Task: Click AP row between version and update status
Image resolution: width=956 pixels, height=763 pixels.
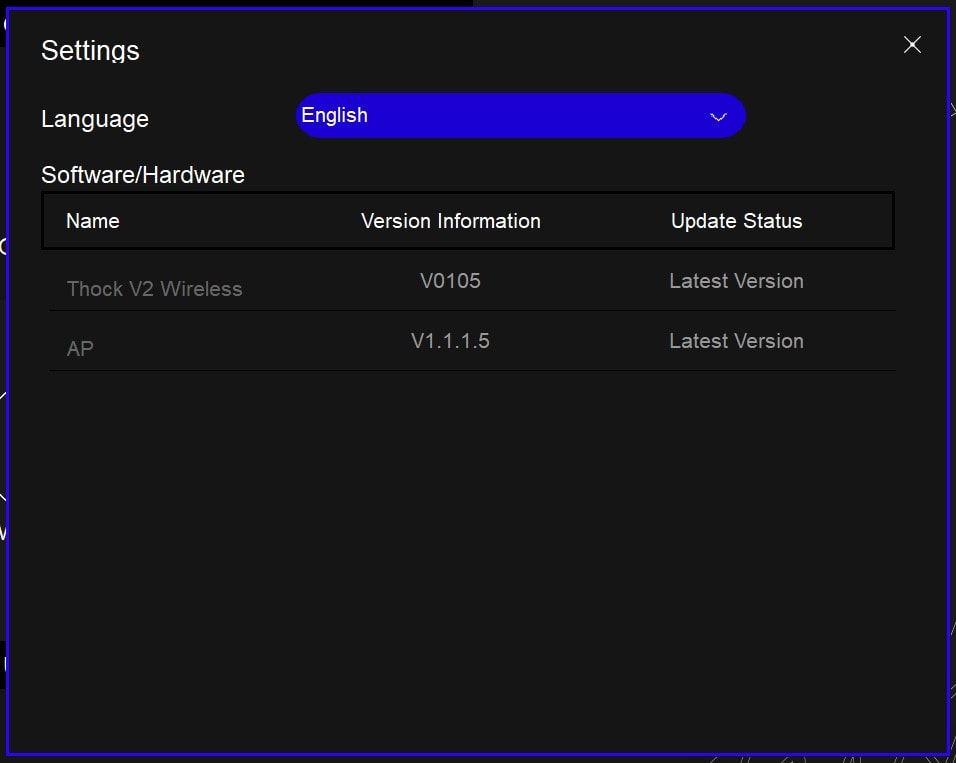Action: (580, 342)
